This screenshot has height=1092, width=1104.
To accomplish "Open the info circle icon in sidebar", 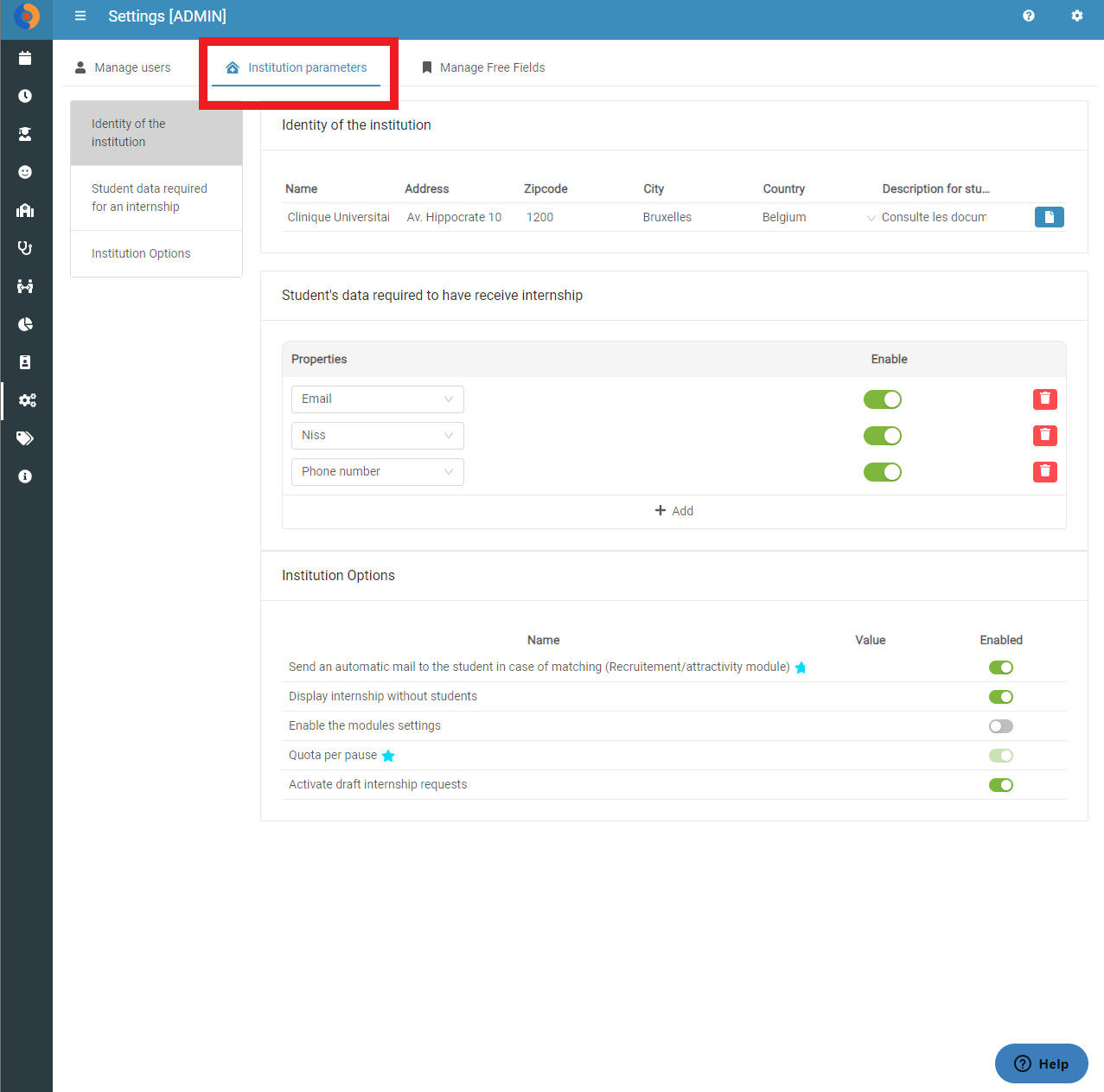I will (25, 476).
